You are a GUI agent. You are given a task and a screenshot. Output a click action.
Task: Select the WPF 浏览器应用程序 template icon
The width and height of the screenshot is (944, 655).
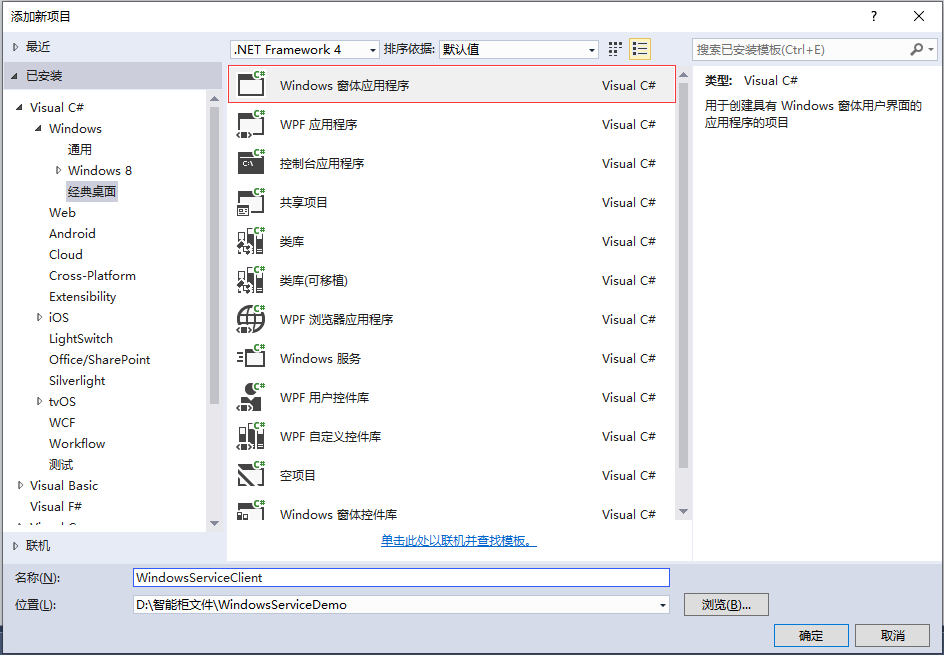pyautogui.click(x=251, y=319)
